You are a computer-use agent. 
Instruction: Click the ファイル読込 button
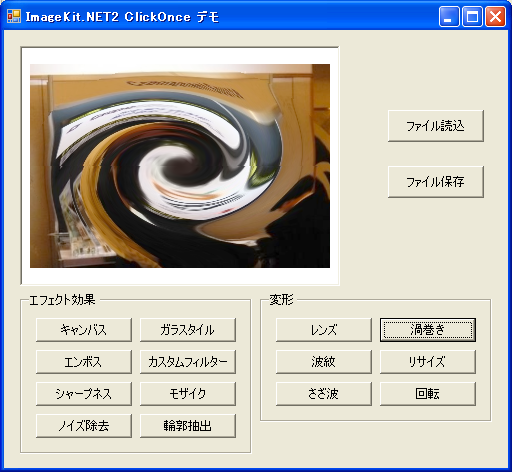436,126
